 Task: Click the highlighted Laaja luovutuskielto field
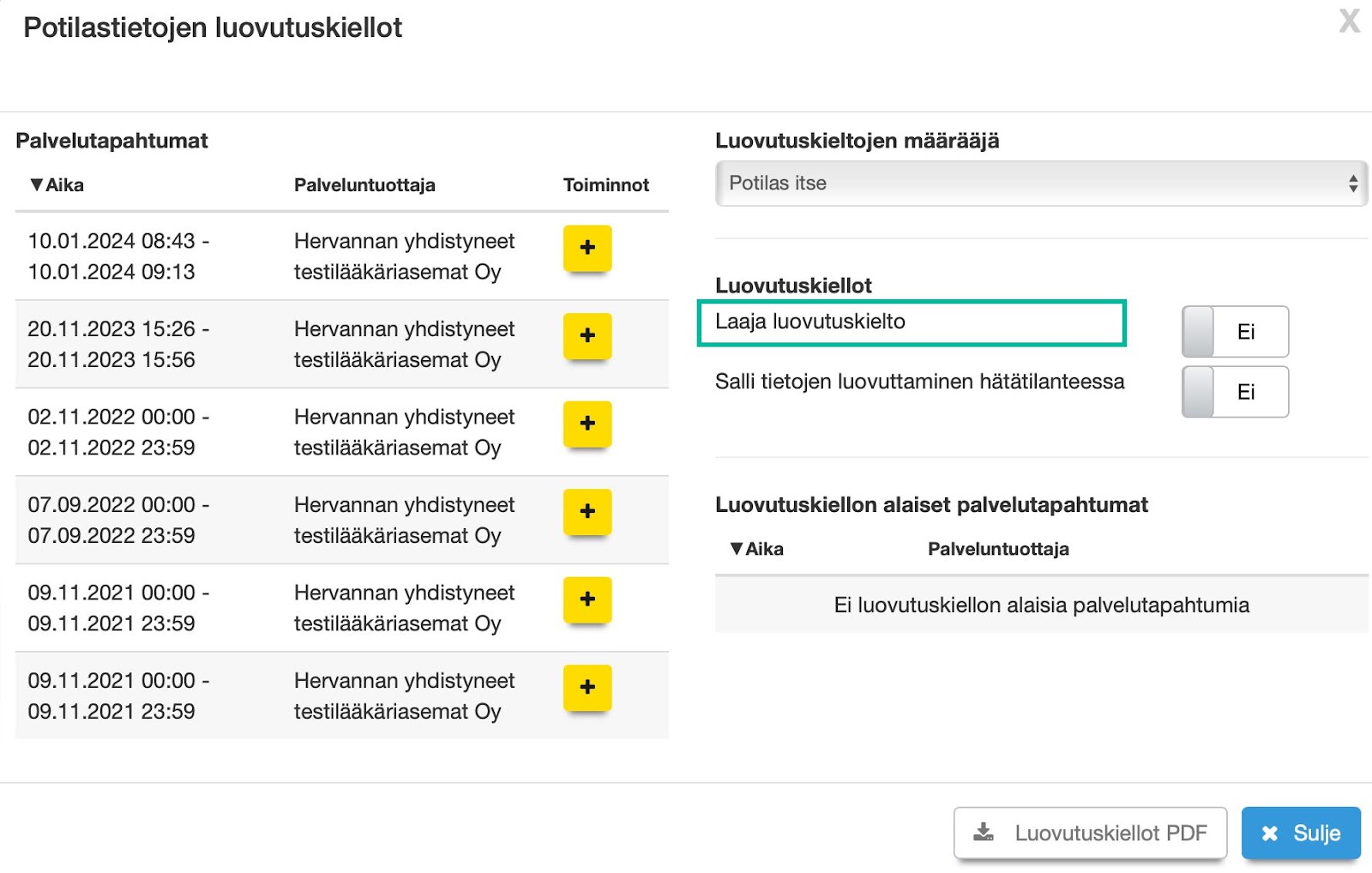click(x=912, y=324)
